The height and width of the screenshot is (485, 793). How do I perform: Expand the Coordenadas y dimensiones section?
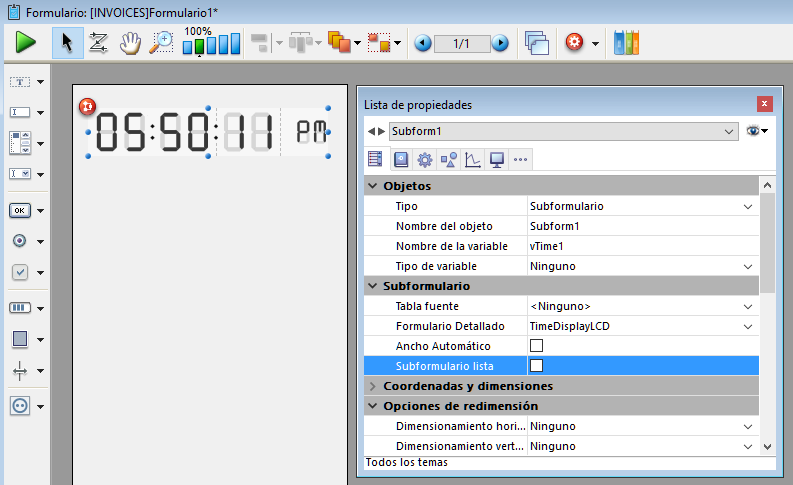(x=374, y=386)
